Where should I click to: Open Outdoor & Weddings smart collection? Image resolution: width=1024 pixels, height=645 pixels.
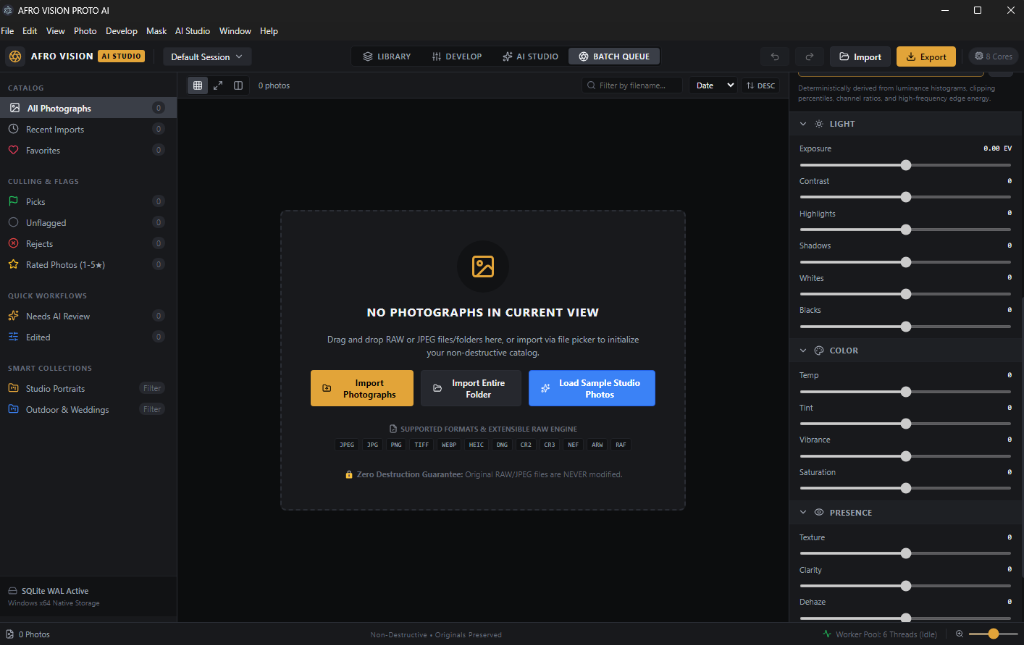coord(88,409)
